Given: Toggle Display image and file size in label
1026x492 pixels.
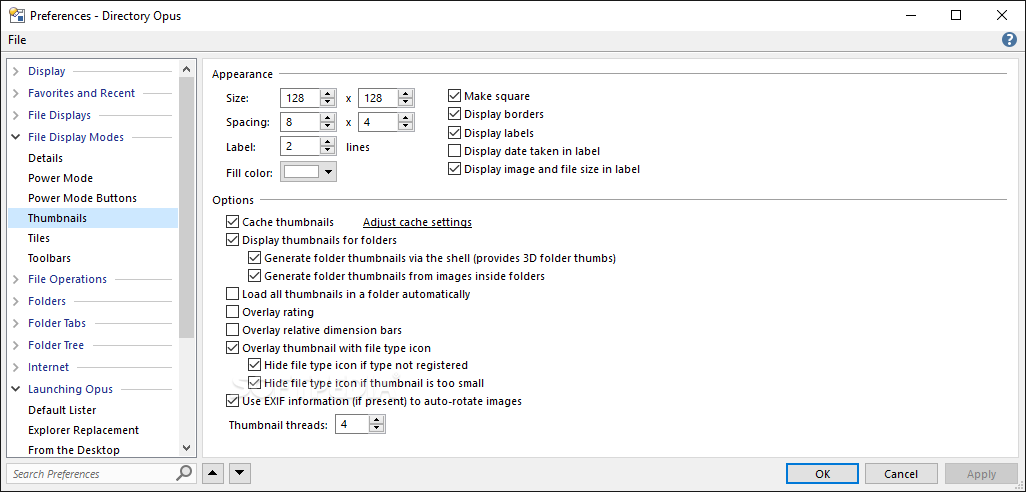Looking at the screenshot, I should point(455,169).
